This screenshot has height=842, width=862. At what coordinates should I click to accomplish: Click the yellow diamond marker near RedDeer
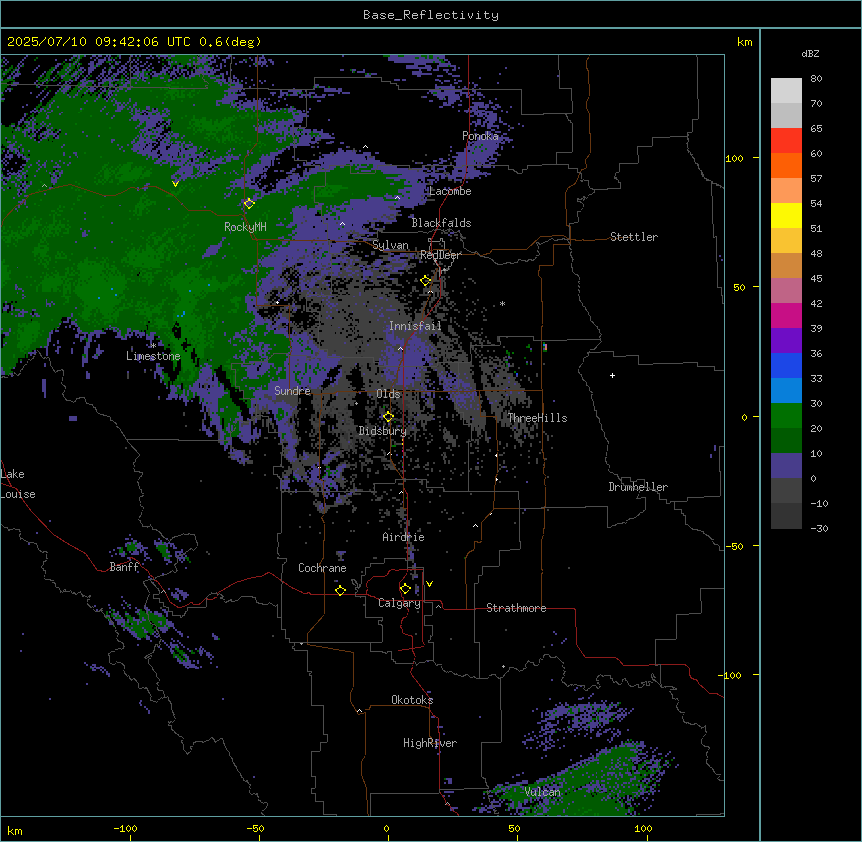pyautogui.click(x=426, y=281)
